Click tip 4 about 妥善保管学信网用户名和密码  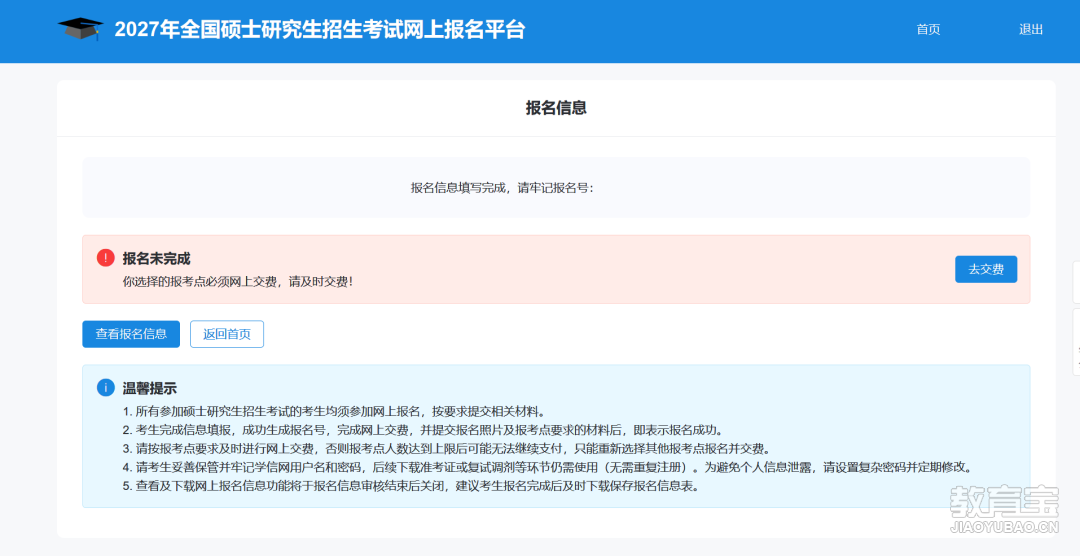click(549, 467)
